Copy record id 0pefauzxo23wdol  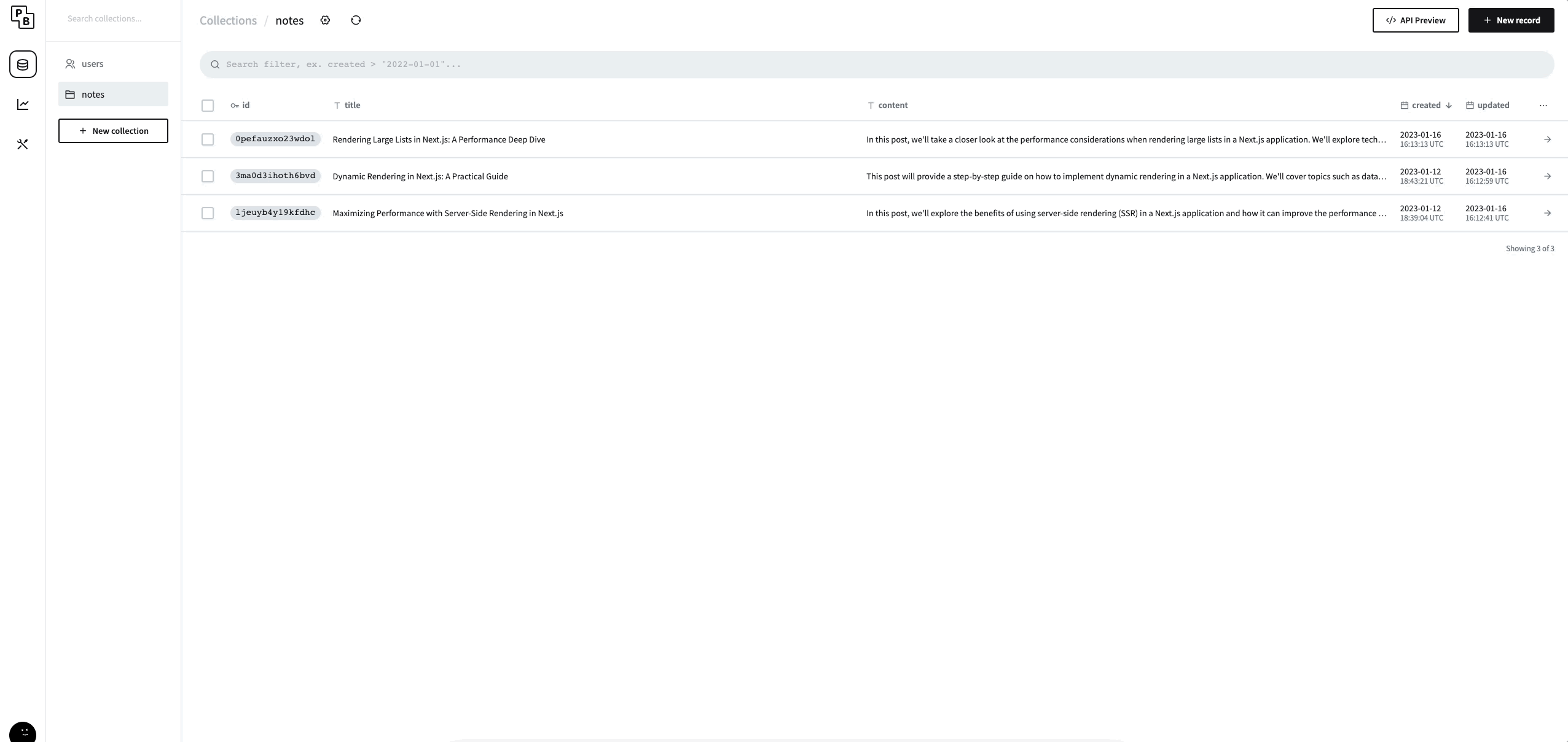(x=275, y=139)
